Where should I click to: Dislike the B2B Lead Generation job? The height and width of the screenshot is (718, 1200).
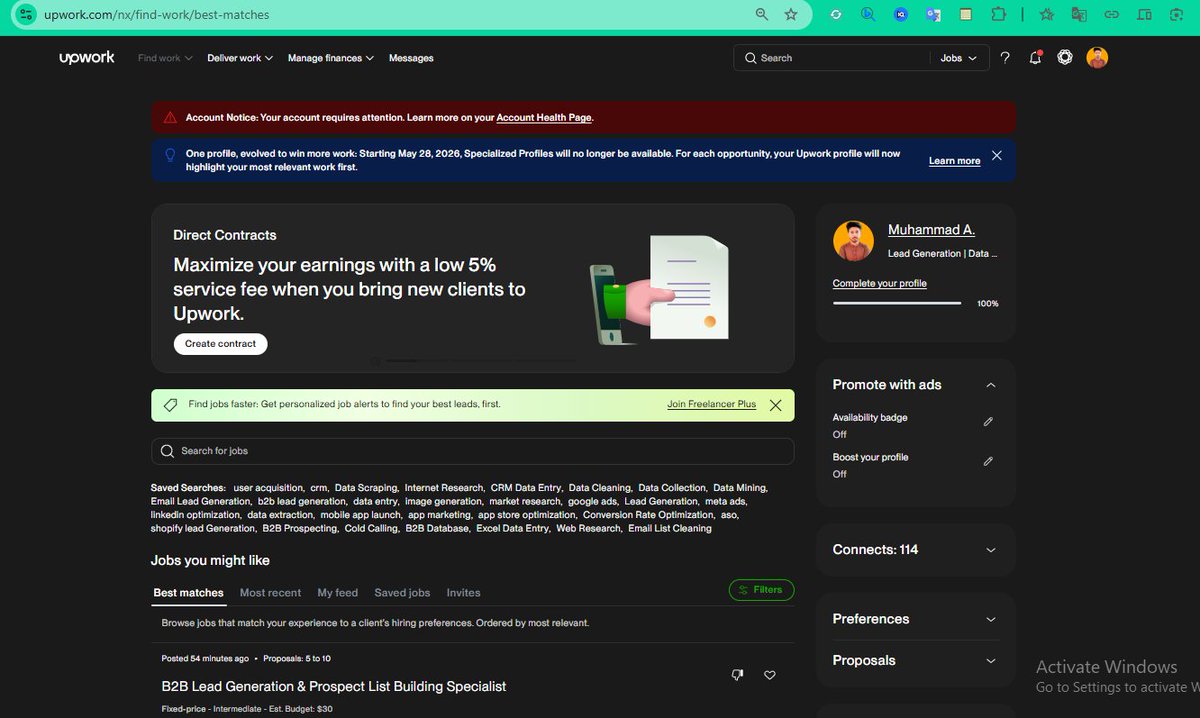click(738, 675)
